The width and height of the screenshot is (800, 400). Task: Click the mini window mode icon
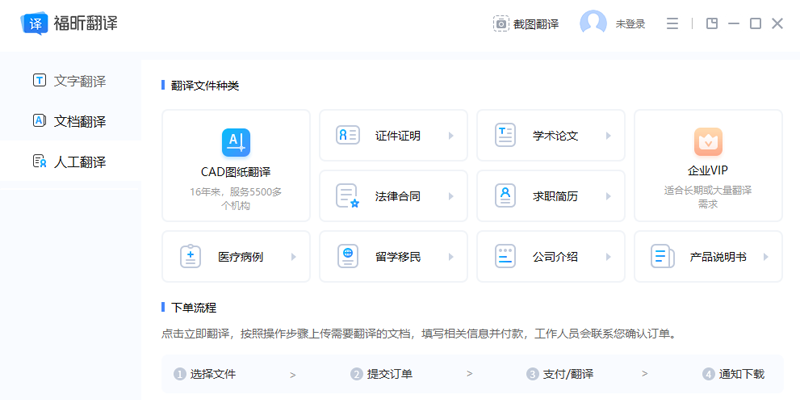click(x=712, y=23)
